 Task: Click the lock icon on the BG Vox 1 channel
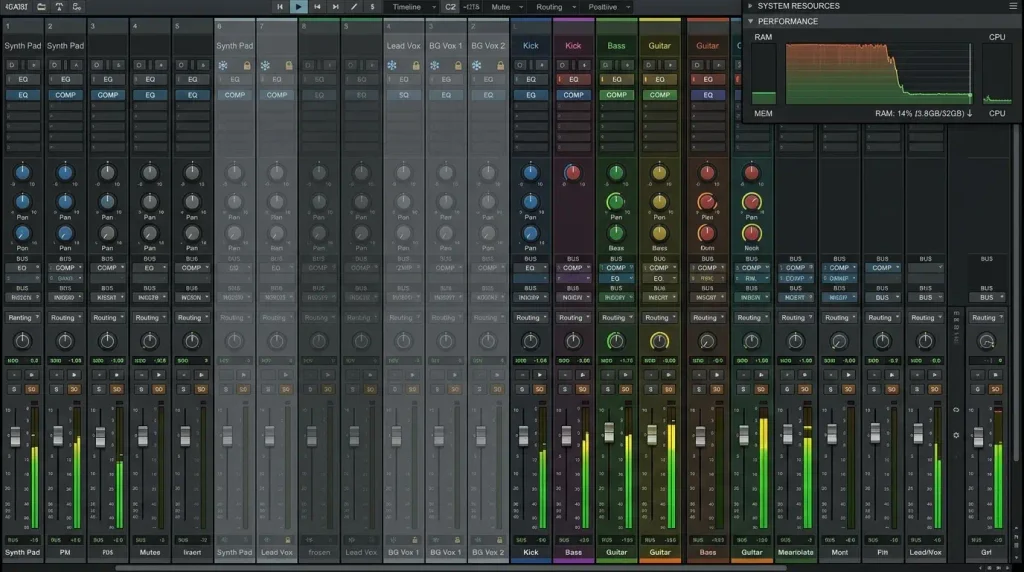tap(458, 65)
